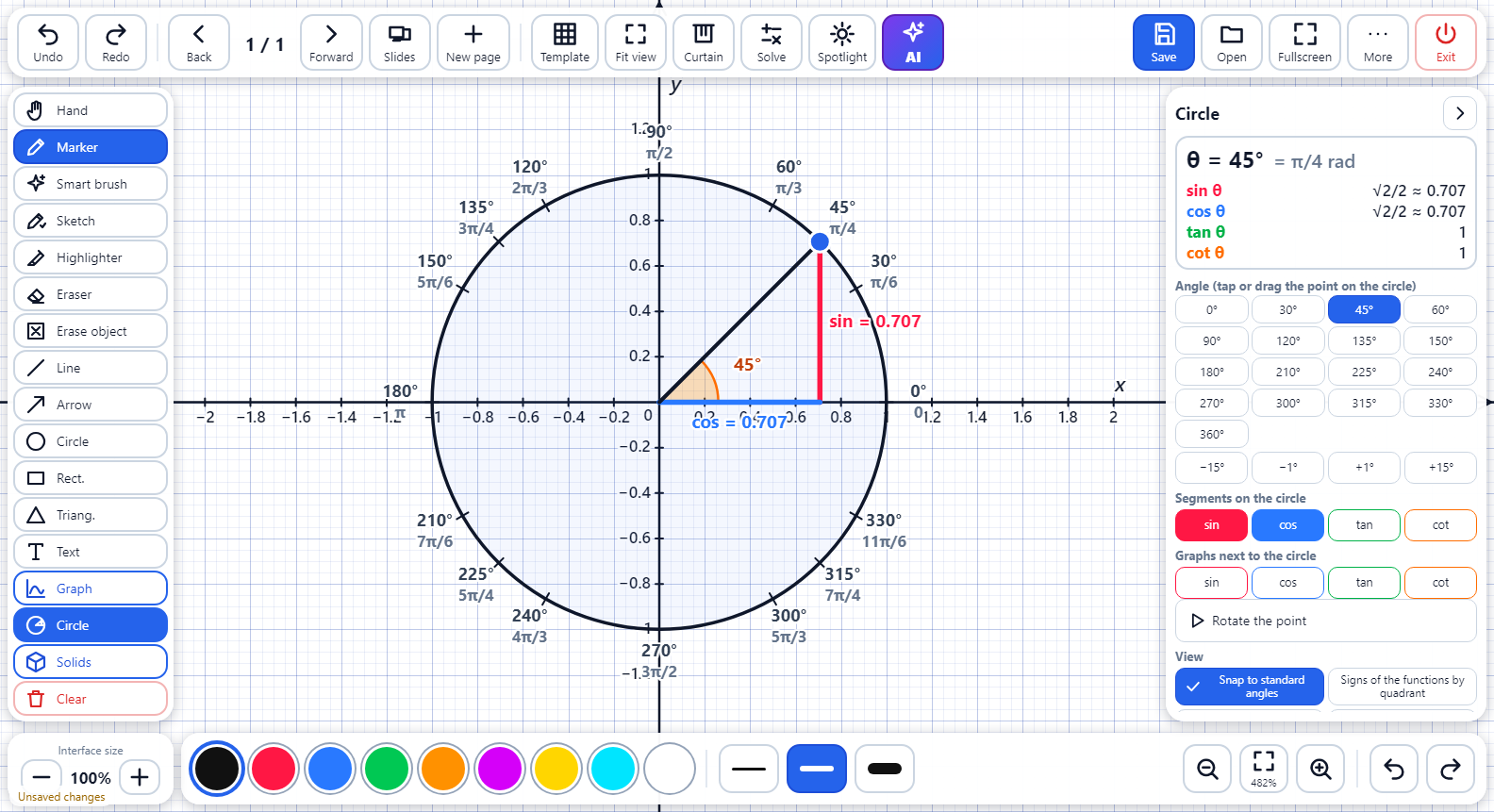Enable the tan segment on the circle

[1365, 525]
